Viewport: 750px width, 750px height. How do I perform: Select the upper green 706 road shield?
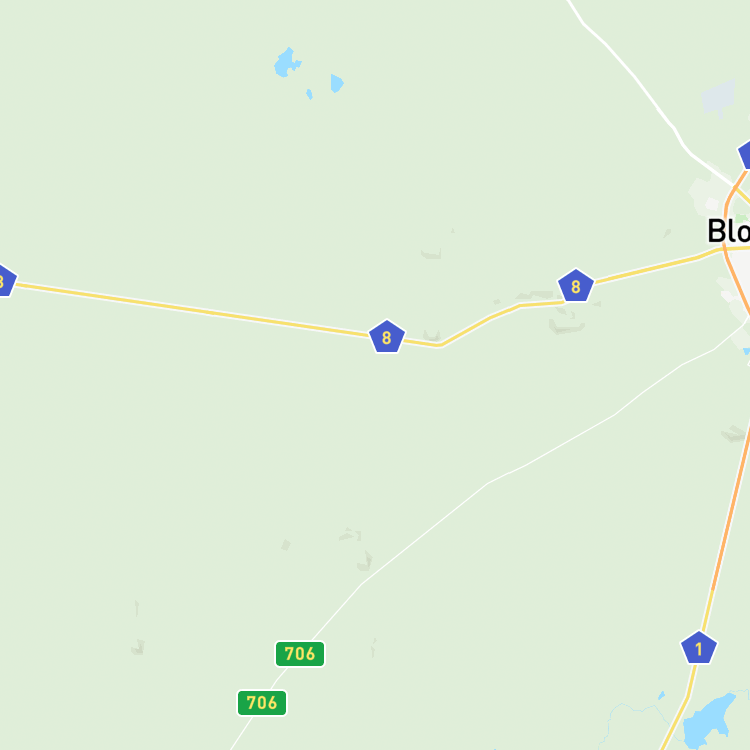click(300, 653)
